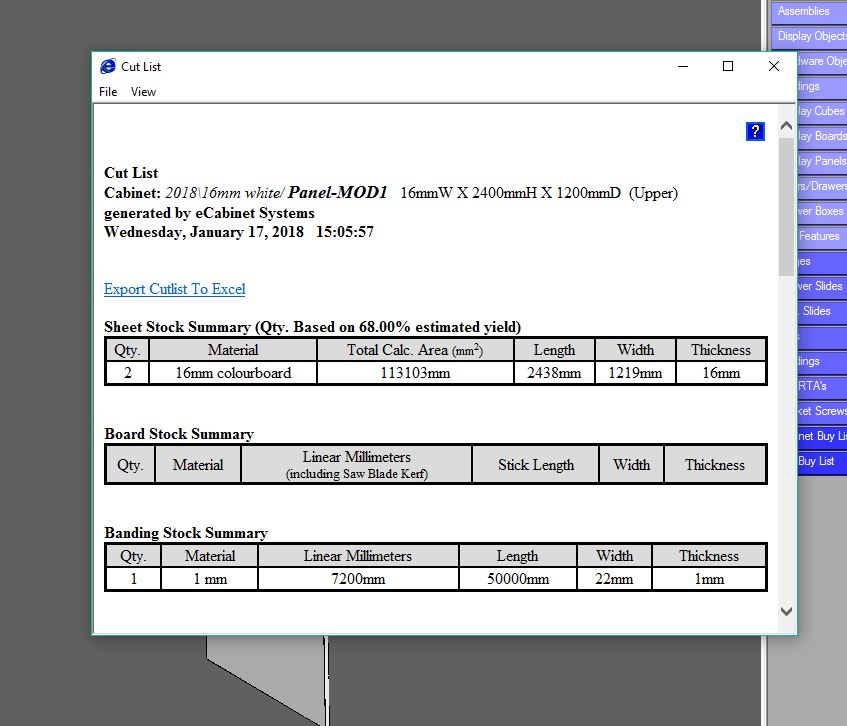The image size is (847, 726).
Task: Open the File menu
Action: 108,92
